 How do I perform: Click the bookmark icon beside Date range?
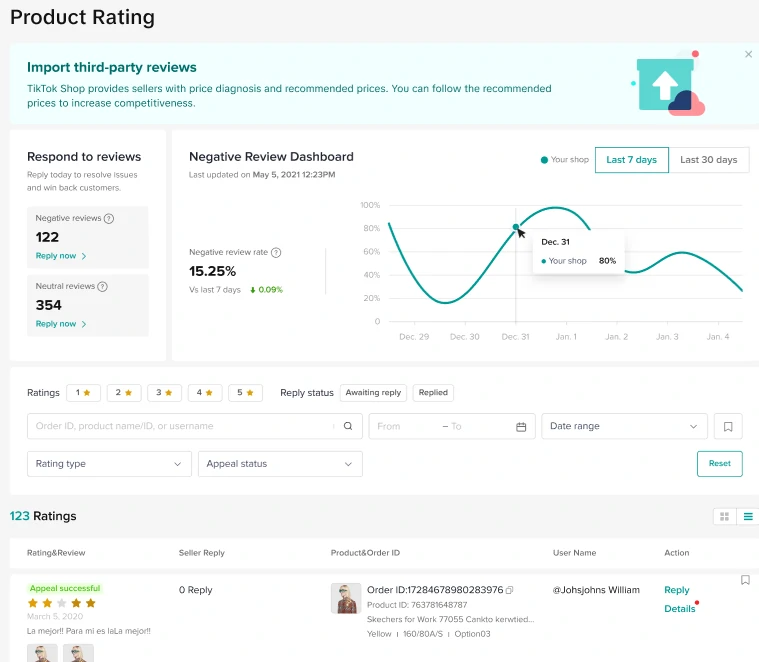coord(728,426)
